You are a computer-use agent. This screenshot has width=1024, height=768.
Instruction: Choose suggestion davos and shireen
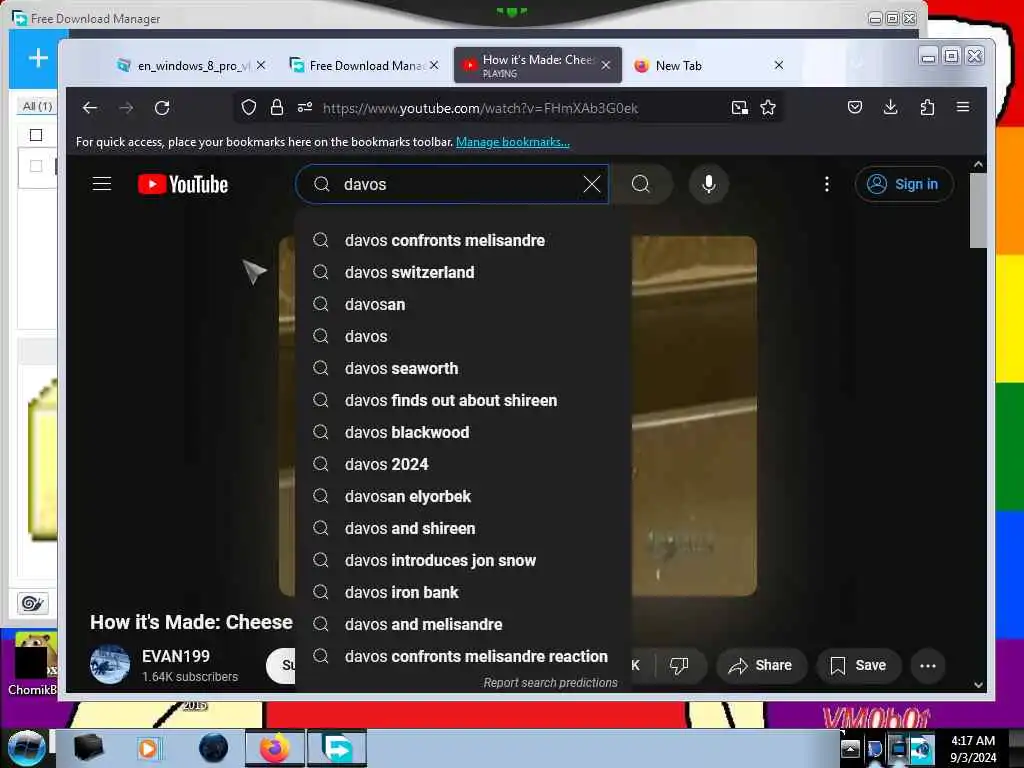[464, 528]
